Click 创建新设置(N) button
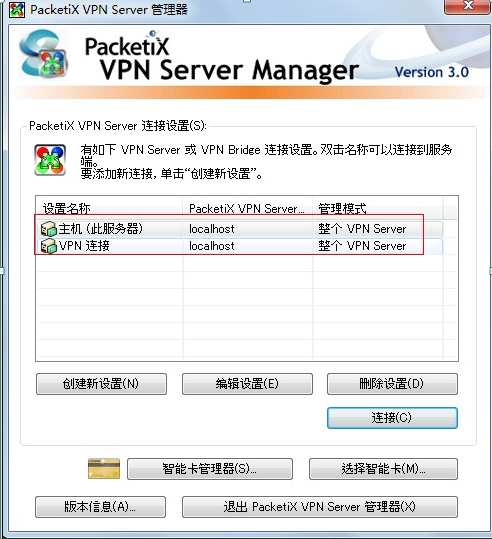The width and height of the screenshot is (492, 539). (x=101, y=384)
